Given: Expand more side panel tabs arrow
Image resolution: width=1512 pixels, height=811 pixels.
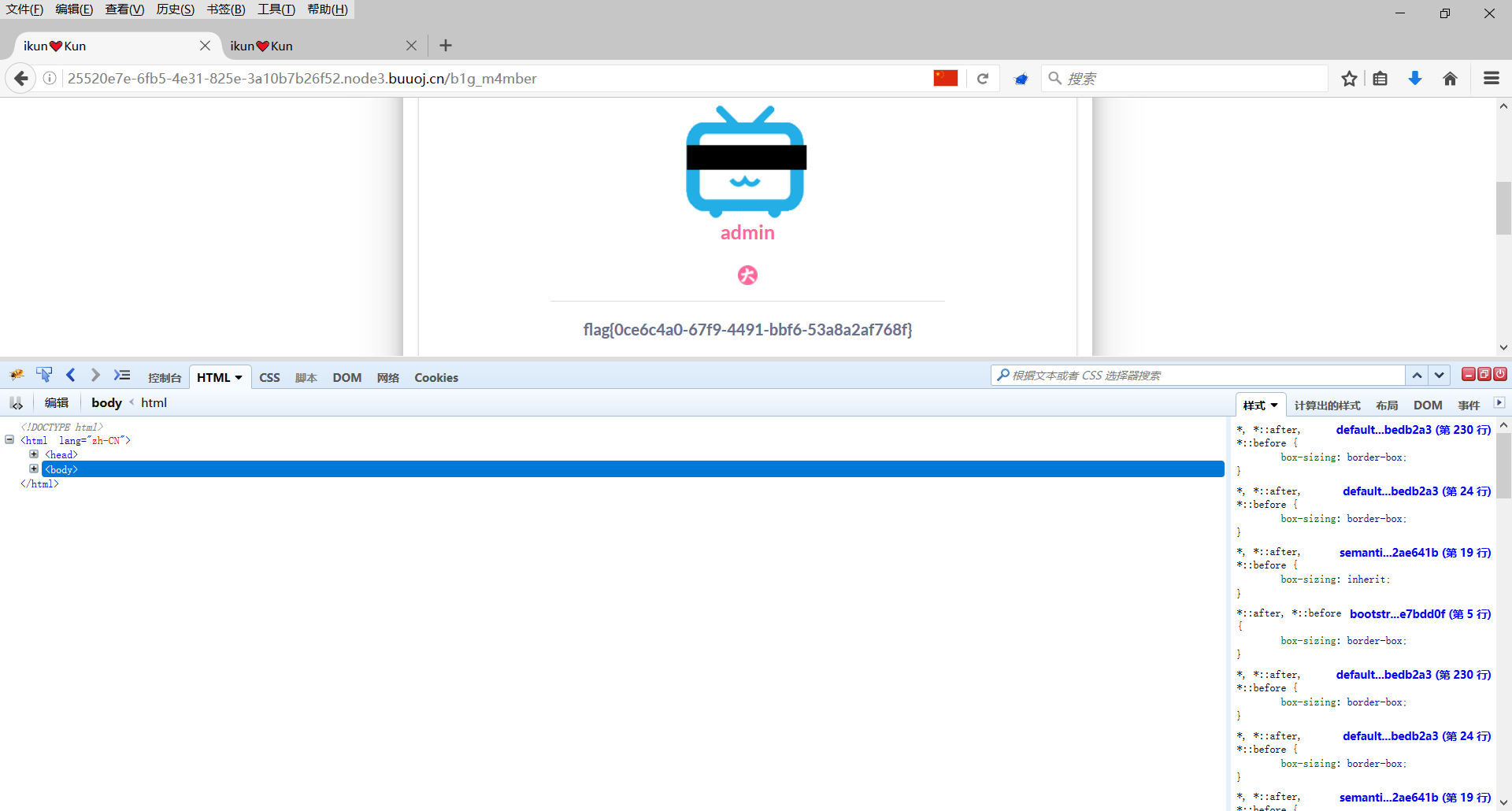Looking at the screenshot, I should tap(1499, 403).
